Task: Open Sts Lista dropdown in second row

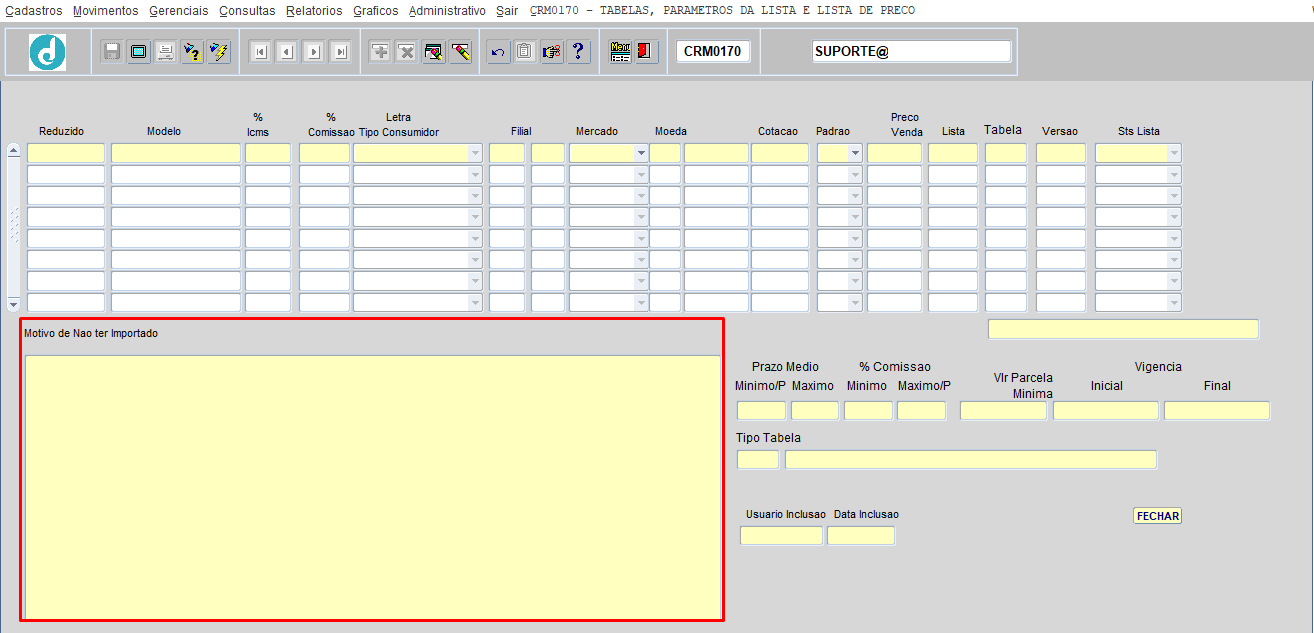Action: tap(1174, 174)
